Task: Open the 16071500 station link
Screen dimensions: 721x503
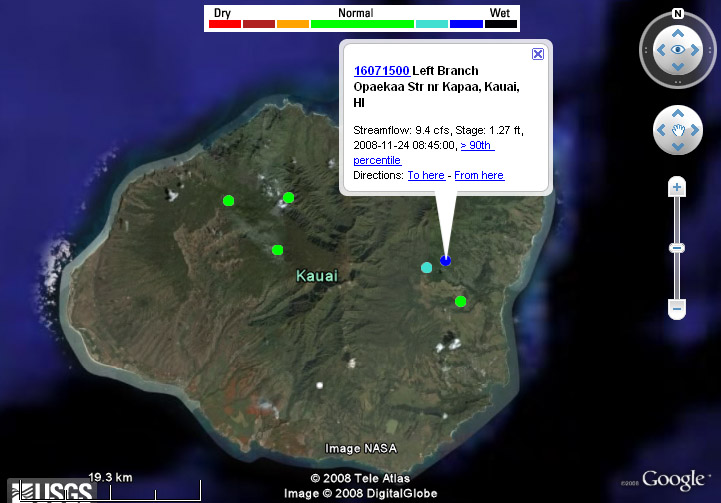Action: (x=382, y=71)
